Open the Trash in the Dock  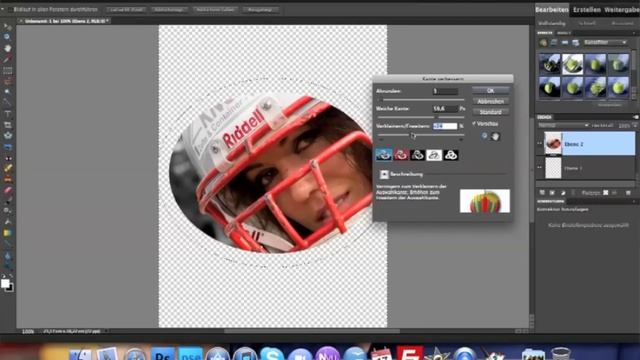pos(560,354)
